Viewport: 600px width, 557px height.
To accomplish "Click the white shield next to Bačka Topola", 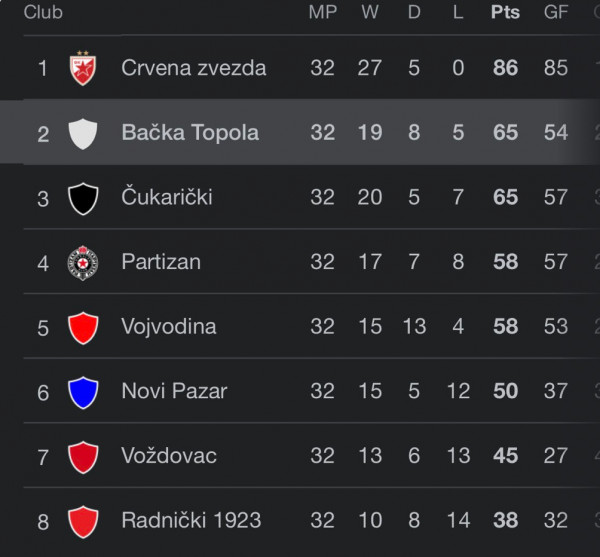I will 83,134.
